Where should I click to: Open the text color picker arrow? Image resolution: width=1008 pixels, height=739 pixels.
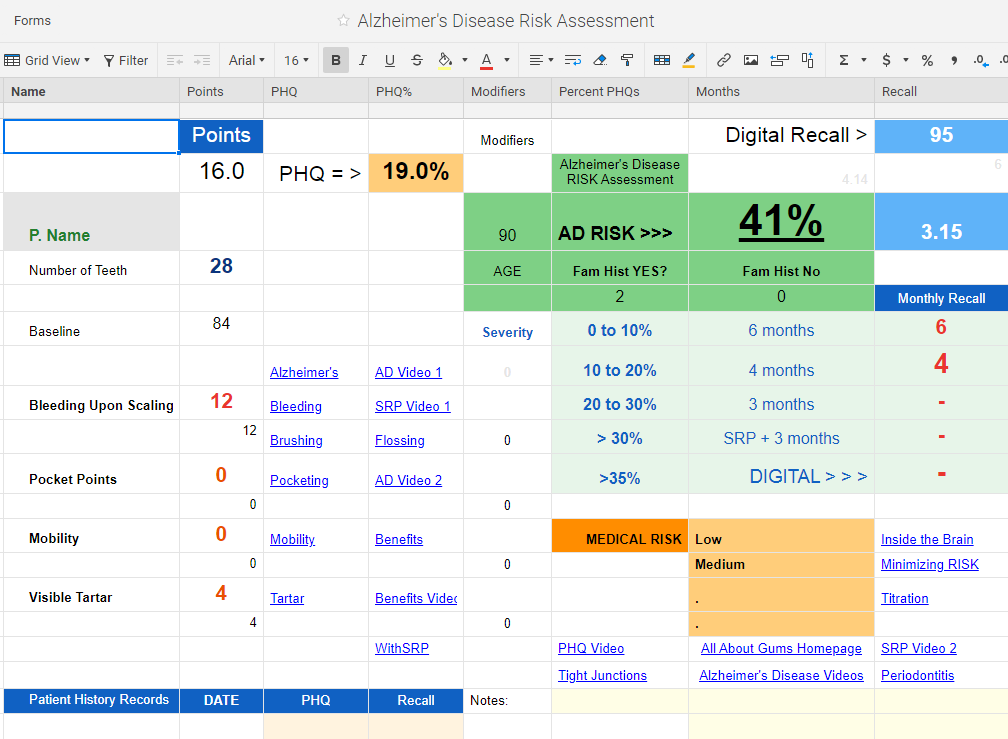point(507,60)
